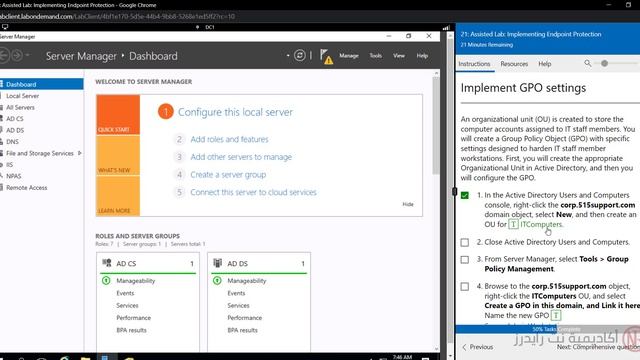Select Dashboard in the sidebar
The image size is (640, 360).
[x=42, y=84]
